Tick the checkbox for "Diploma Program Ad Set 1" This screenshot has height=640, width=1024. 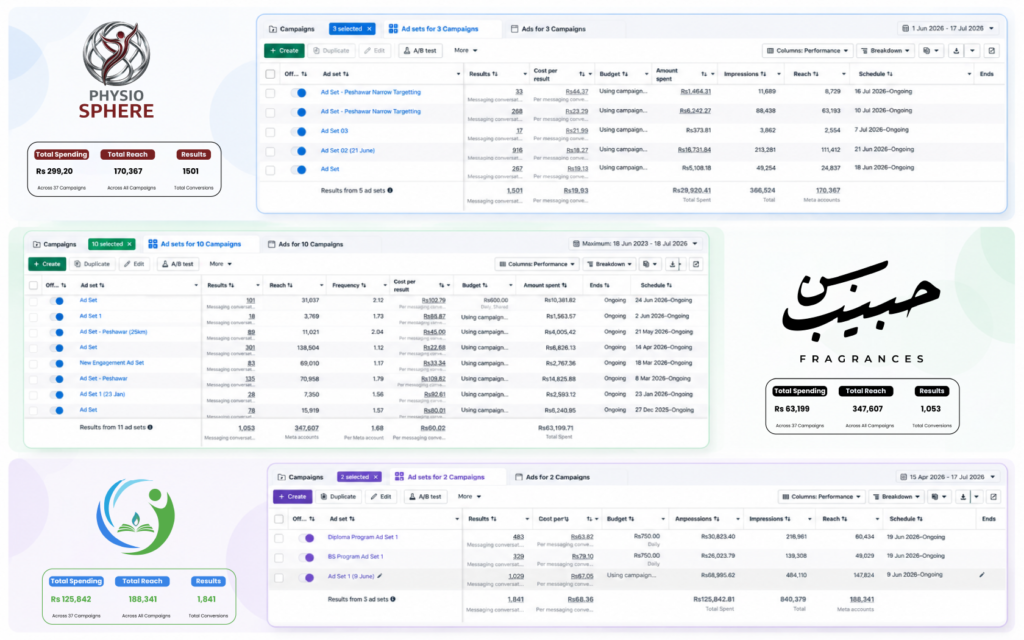coord(279,538)
